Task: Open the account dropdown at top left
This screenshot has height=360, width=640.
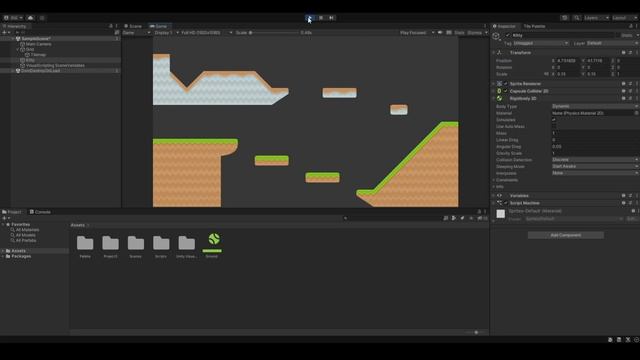Action: point(13,18)
